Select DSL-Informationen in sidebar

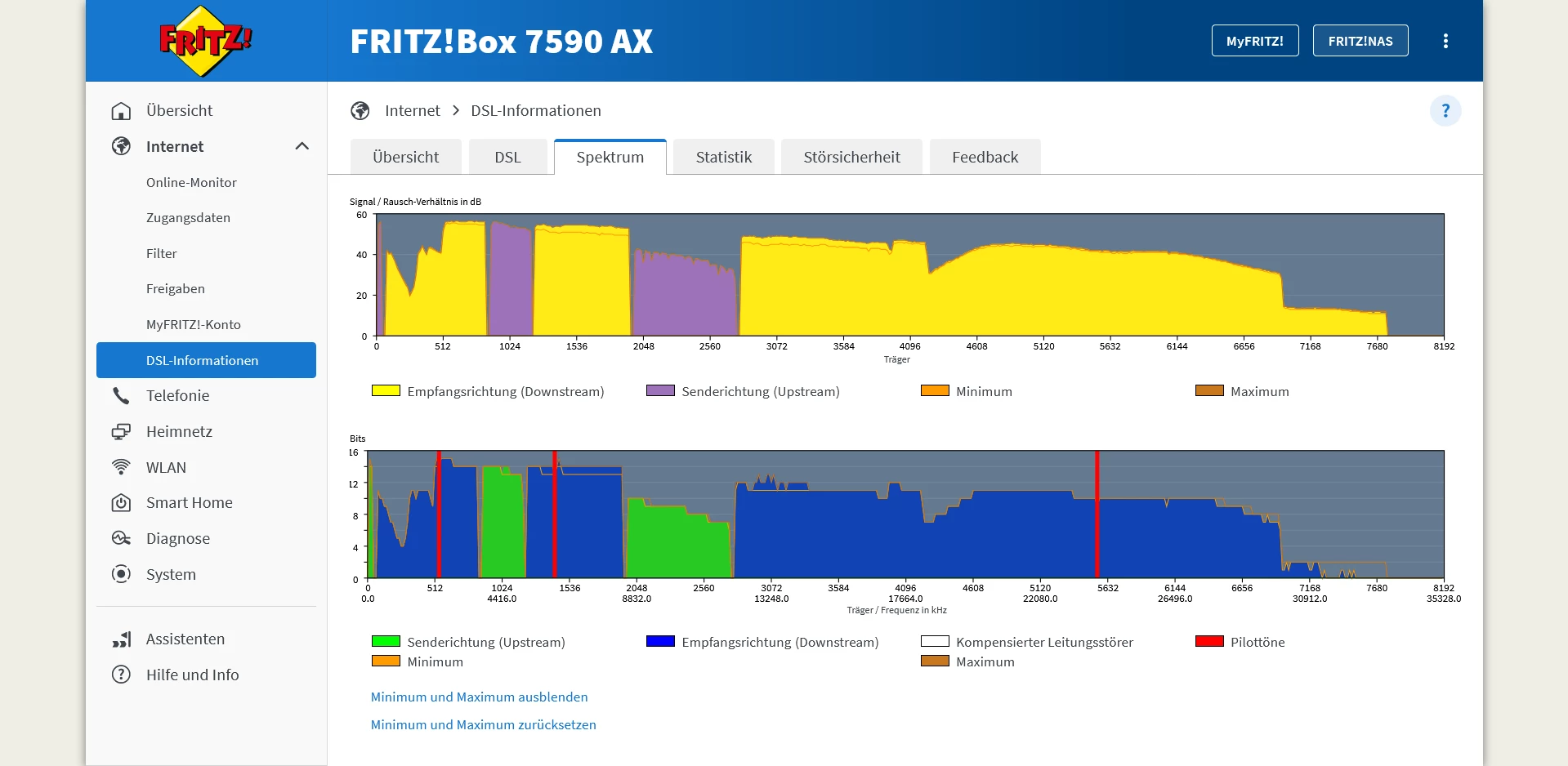pyautogui.click(x=206, y=360)
